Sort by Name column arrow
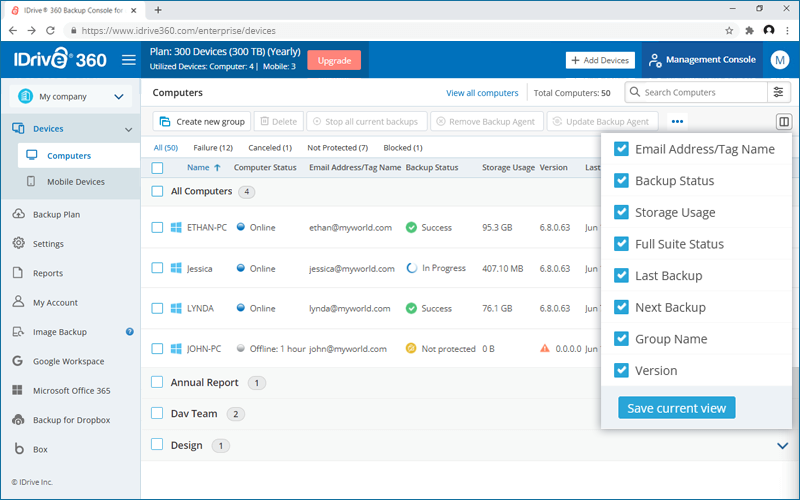 pos(217,168)
